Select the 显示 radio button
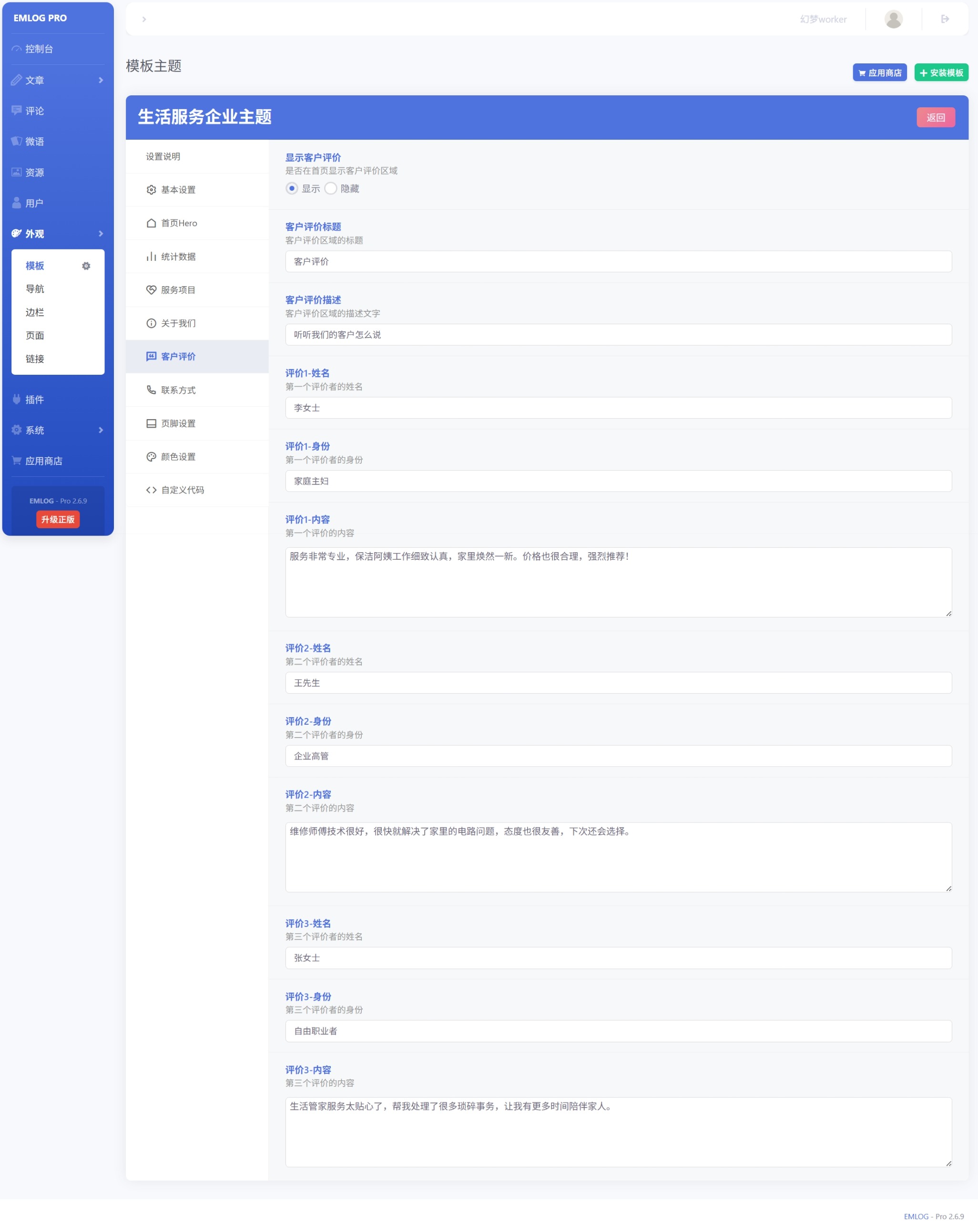The height and width of the screenshot is (1232, 978). coord(292,189)
